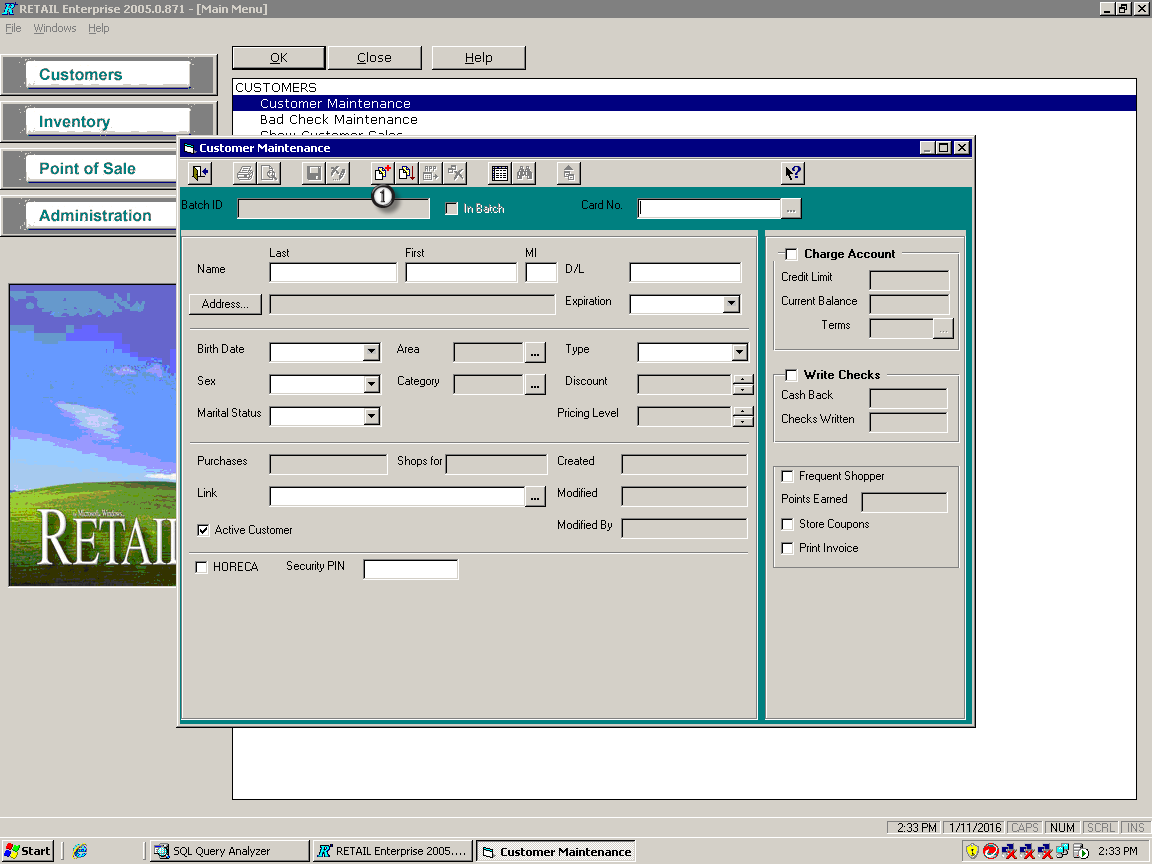Check the HORECA checkbox
The height and width of the screenshot is (864, 1152).
click(x=201, y=567)
